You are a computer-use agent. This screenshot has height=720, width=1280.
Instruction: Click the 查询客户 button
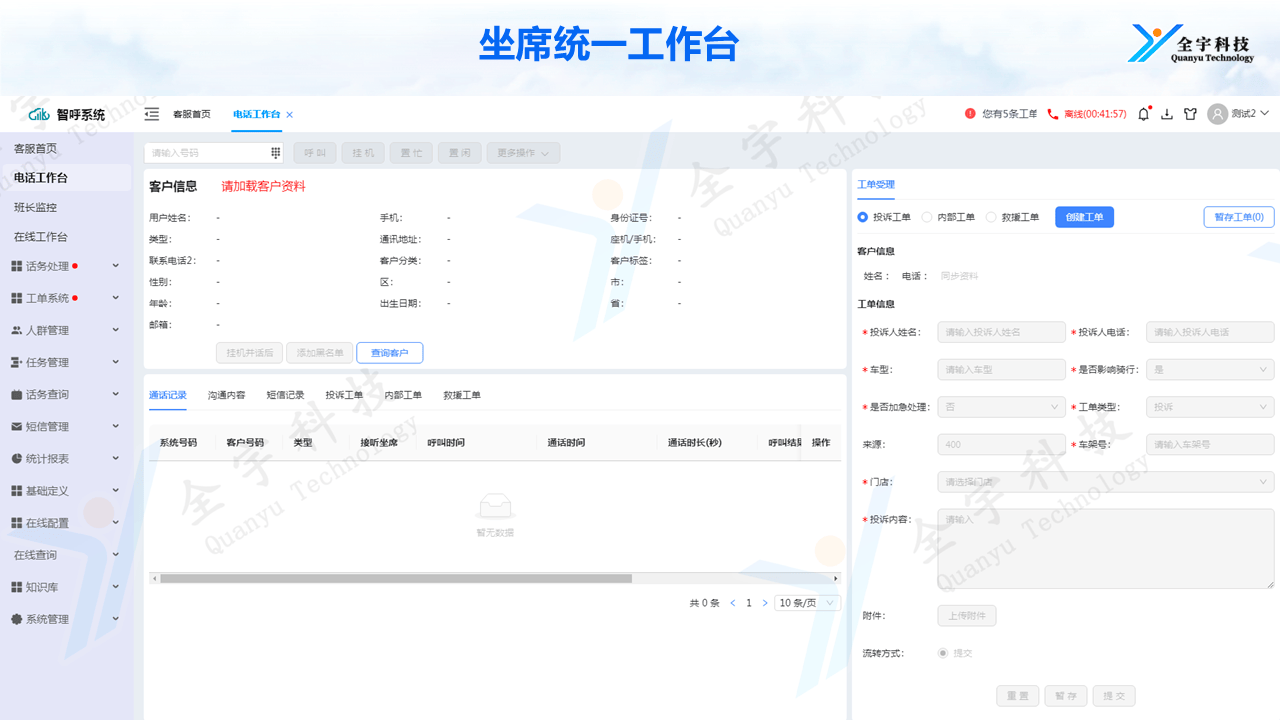point(389,353)
